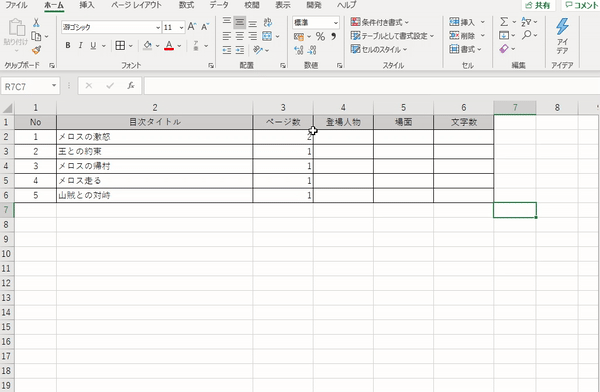Click the Paste (貼り付け) icon
This screenshot has height=392, width=600.
coord(16,28)
